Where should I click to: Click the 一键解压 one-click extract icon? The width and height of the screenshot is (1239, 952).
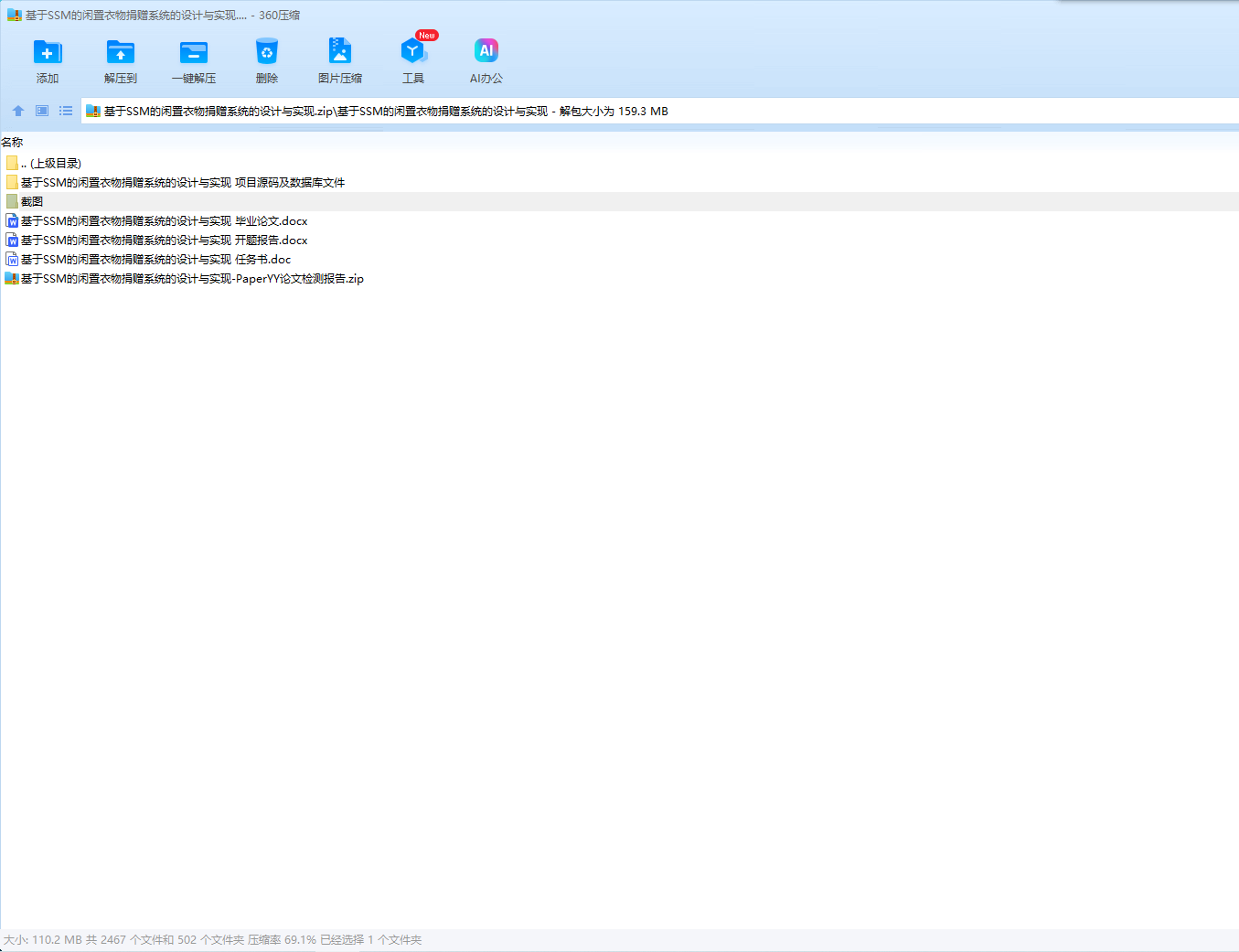194,52
